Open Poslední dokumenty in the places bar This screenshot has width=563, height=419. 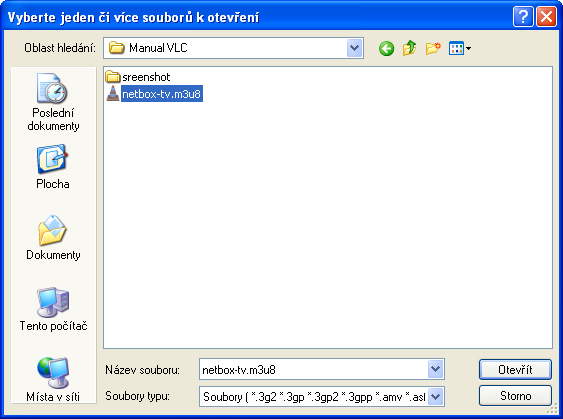pyautogui.click(x=53, y=103)
